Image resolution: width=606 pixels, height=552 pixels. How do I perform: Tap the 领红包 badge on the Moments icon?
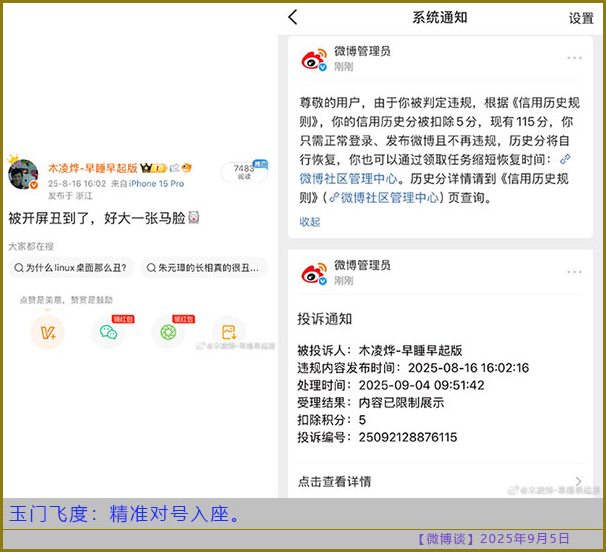tap(183, 319)
